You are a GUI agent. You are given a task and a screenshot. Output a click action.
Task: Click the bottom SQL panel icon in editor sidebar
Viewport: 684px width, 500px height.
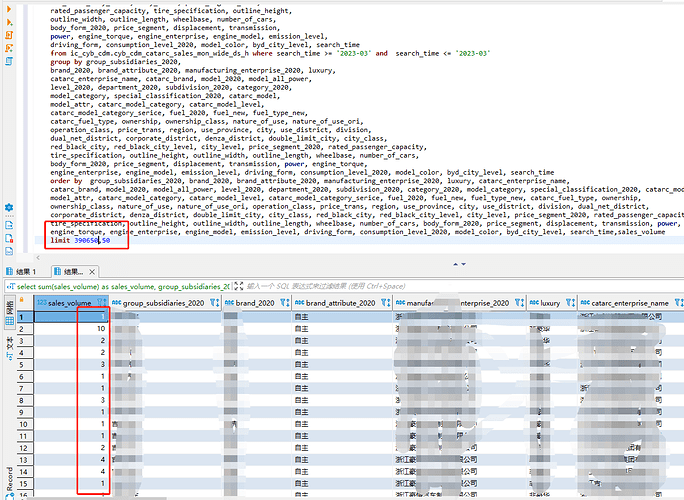tap(9, 251)
